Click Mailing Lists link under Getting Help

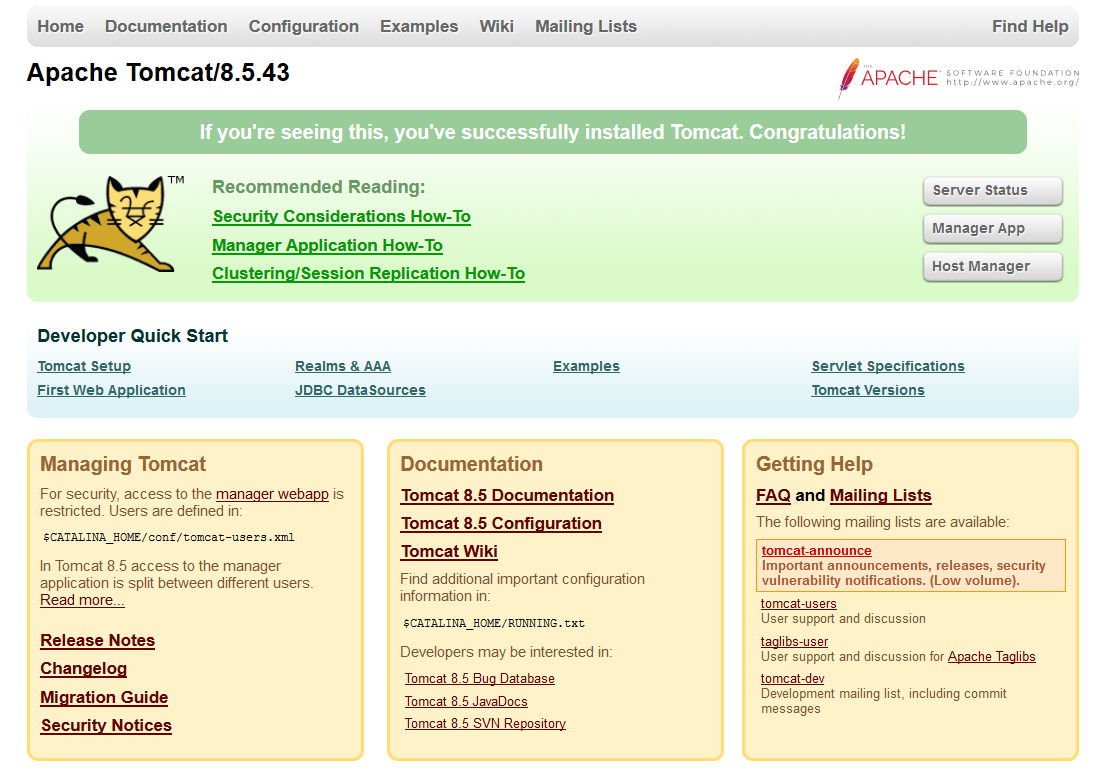pyautogui.click(x=881, y=496)
